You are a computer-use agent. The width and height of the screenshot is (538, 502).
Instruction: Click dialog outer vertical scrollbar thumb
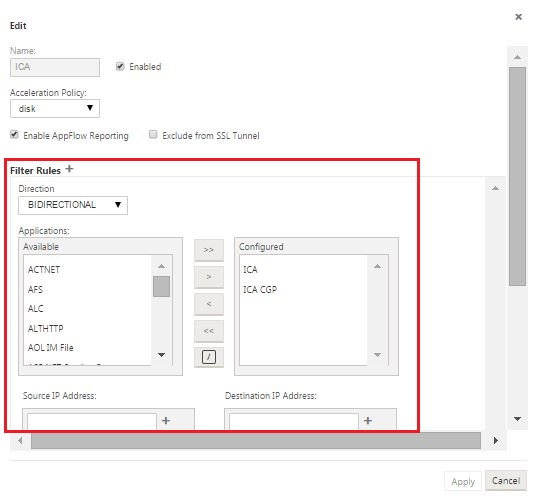(517, 176)
